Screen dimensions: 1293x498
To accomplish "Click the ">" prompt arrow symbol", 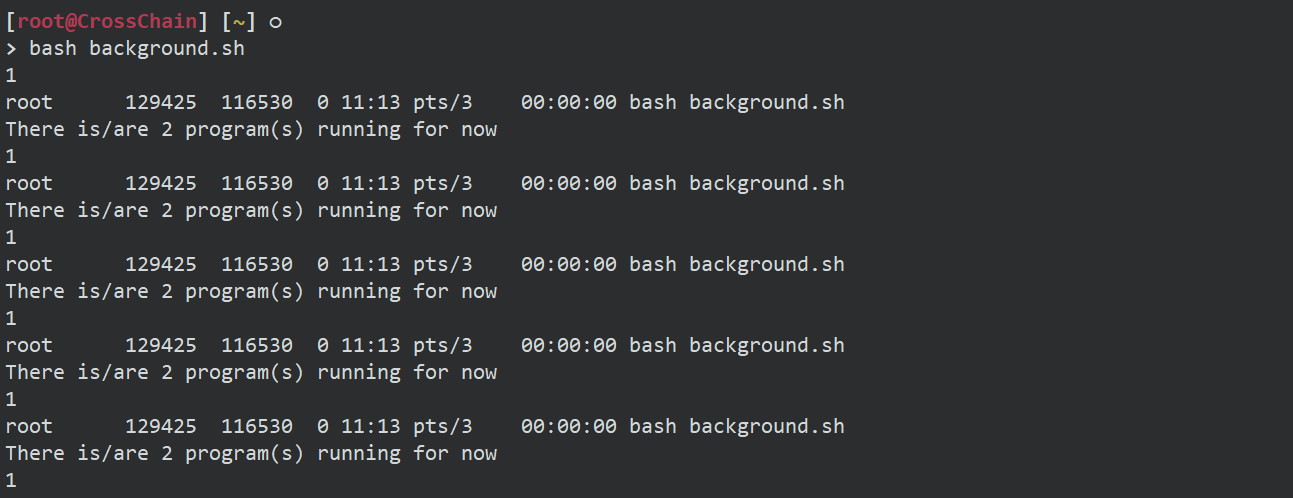I will 12,48.
